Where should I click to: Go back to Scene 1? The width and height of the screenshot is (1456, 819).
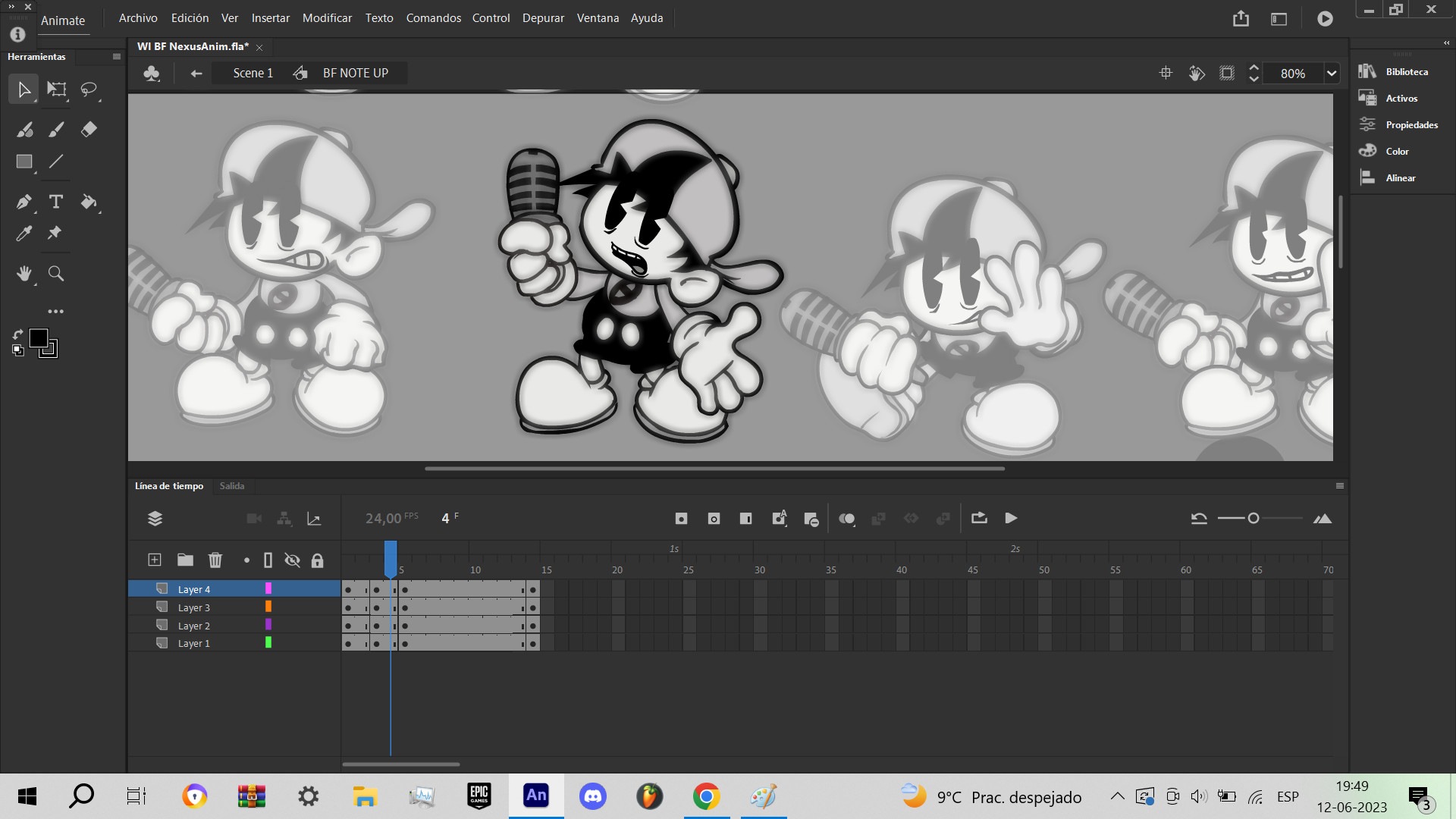point(253,74)
